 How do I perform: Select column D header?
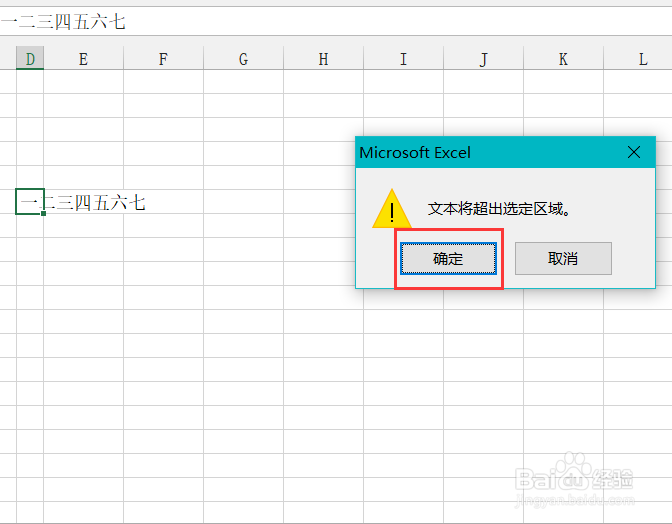click(30, 58)
